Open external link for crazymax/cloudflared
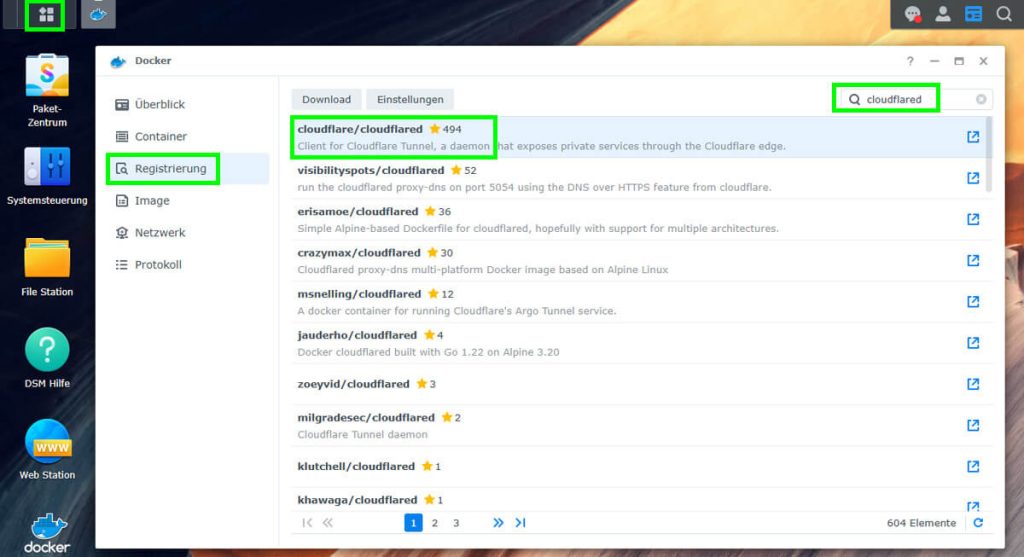 pyautogui.click(x=973, y=260)
